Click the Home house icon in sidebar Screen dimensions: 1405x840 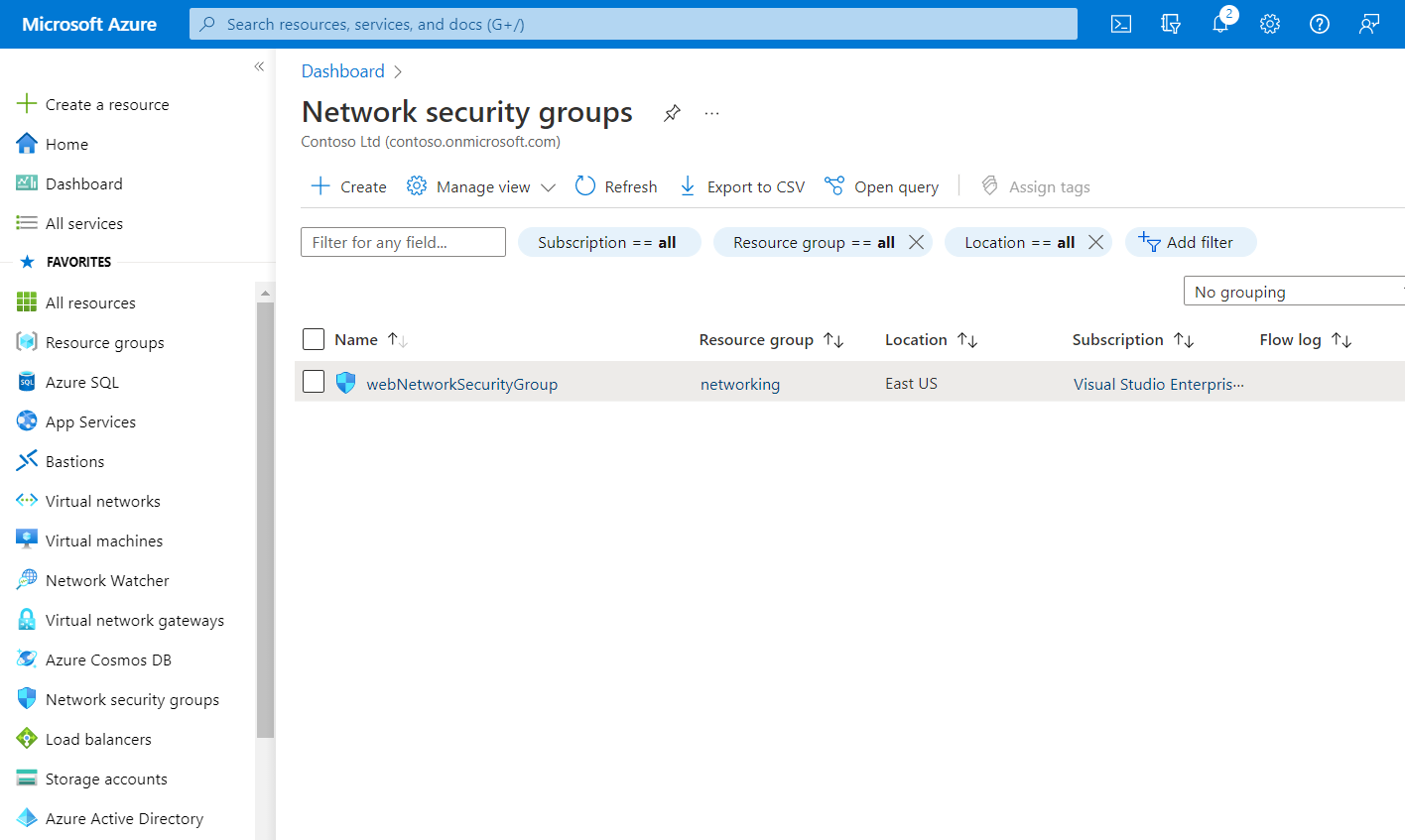point(27,144)
